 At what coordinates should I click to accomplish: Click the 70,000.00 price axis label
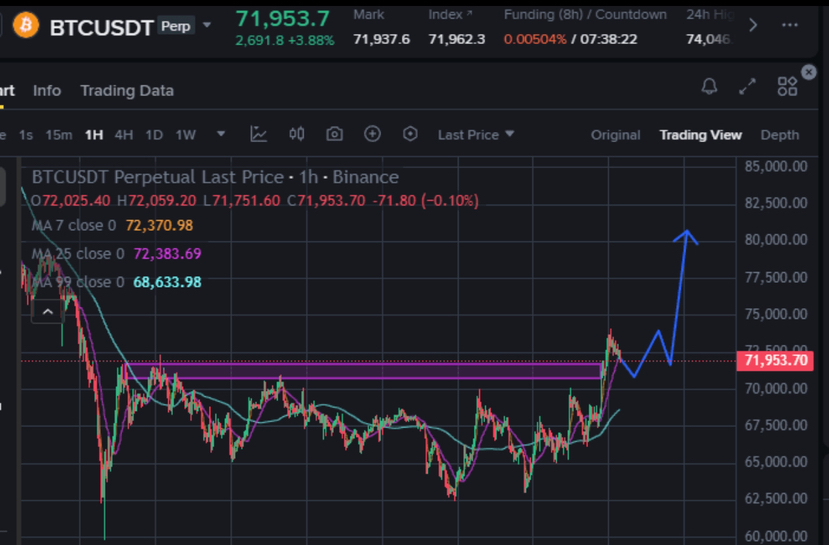tap(776, 389)
